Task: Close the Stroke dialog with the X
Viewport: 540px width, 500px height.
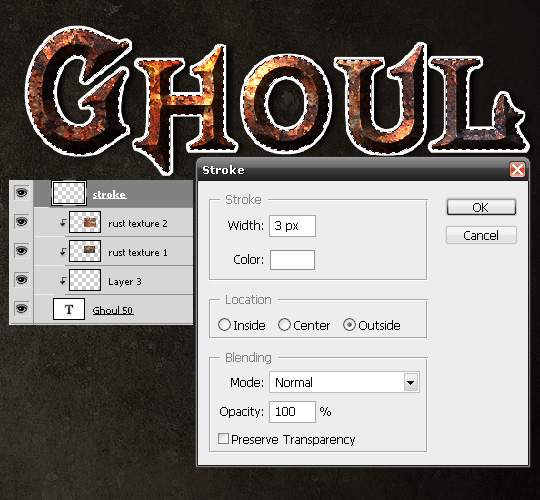Action: click(517, 170)
